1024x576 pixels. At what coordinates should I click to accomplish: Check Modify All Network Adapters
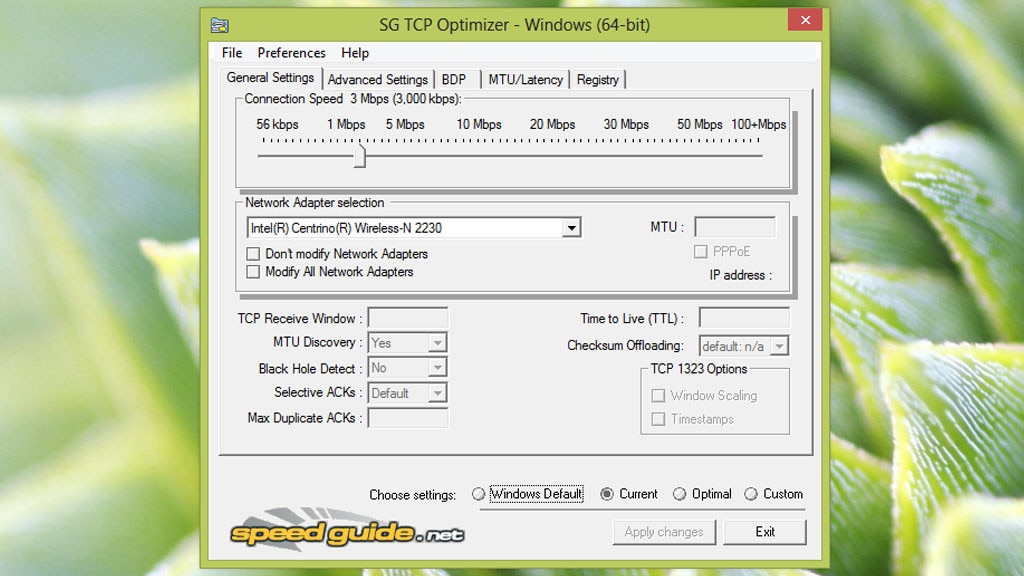pos(253,272)
